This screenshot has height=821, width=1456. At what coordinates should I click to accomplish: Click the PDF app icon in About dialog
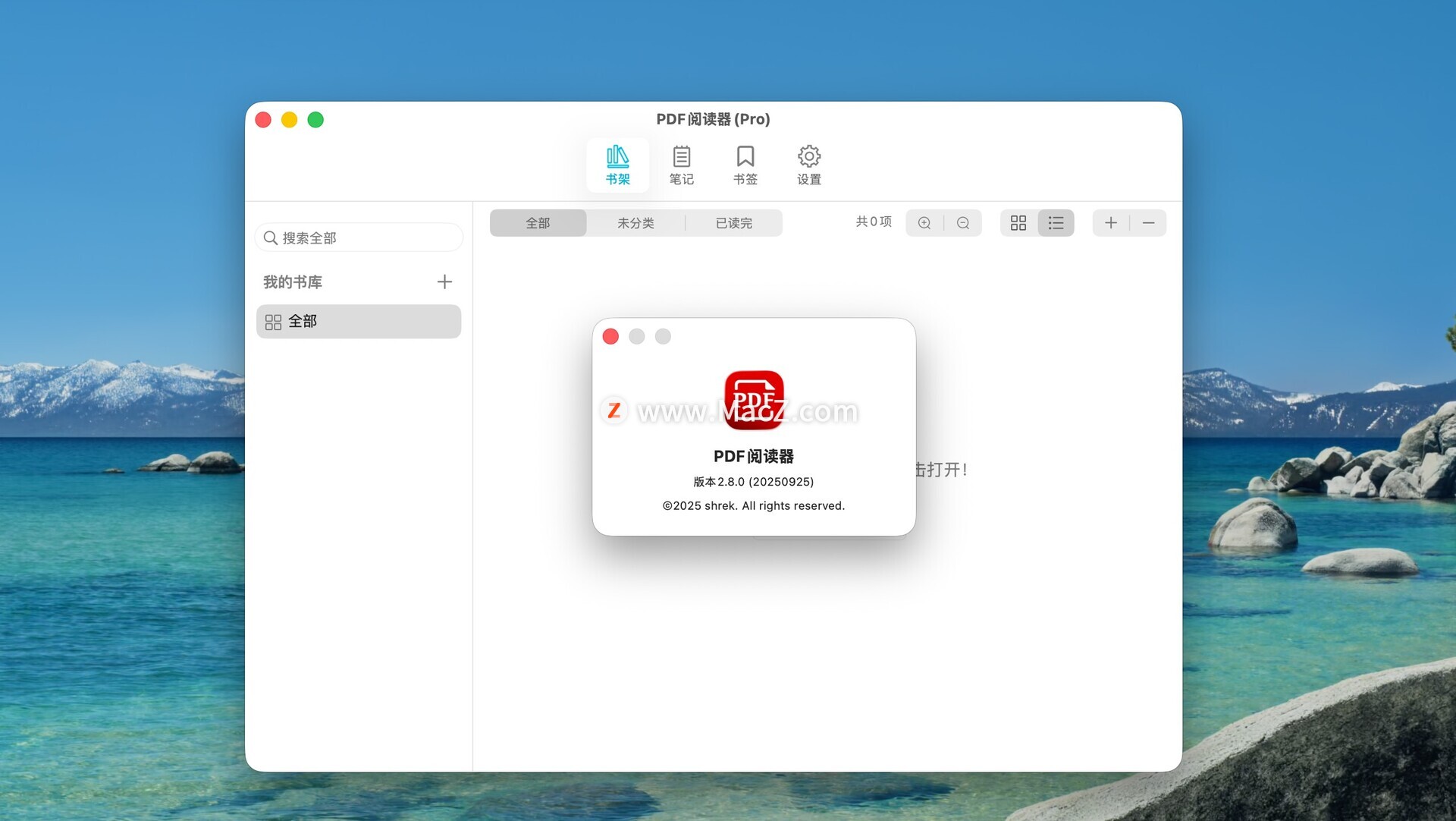pyautogui.click(x=754, y=400)
